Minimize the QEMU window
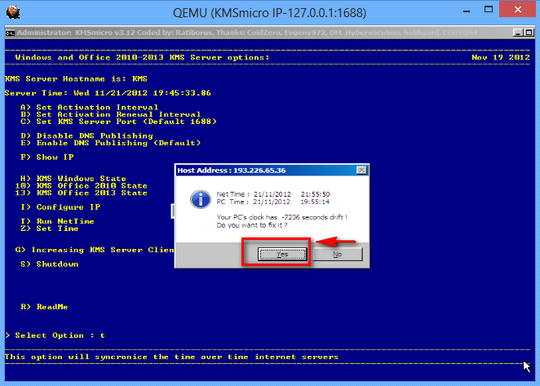The height and width of the screenshot is (386, 540). (467, 10)
